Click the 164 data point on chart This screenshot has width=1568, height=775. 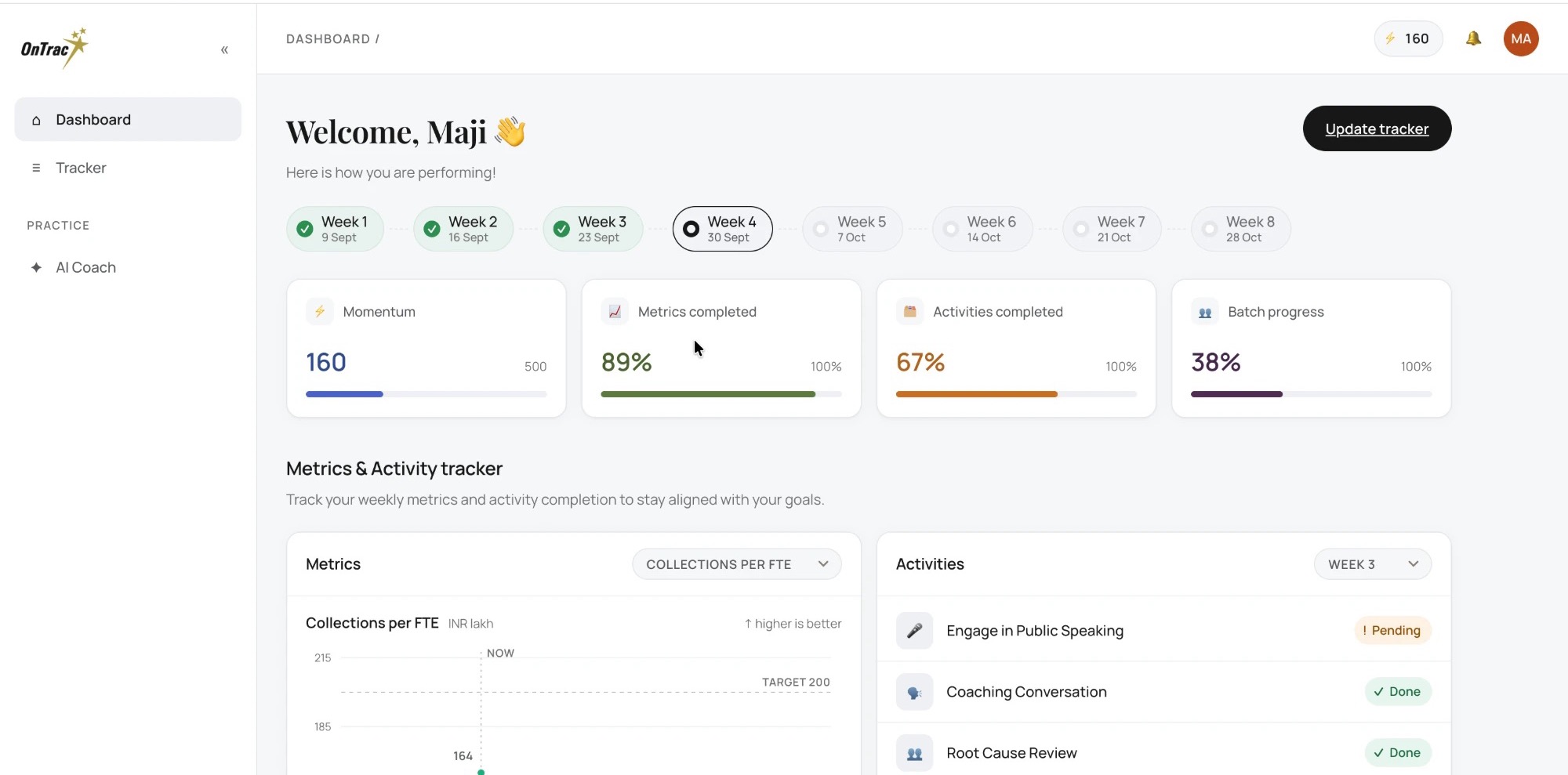pos(481,772)
